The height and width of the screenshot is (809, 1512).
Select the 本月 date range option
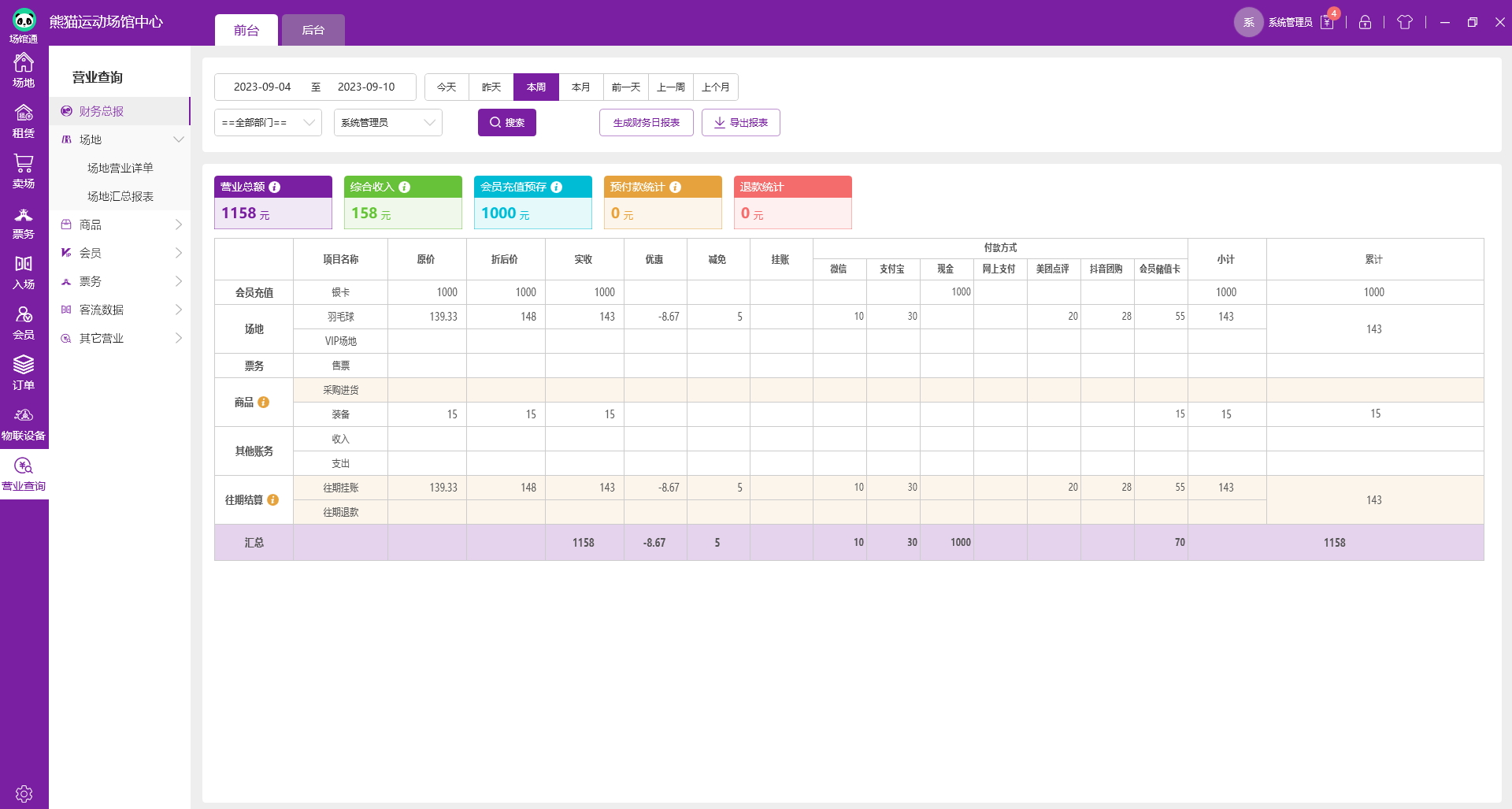click(x=581, y=87)
